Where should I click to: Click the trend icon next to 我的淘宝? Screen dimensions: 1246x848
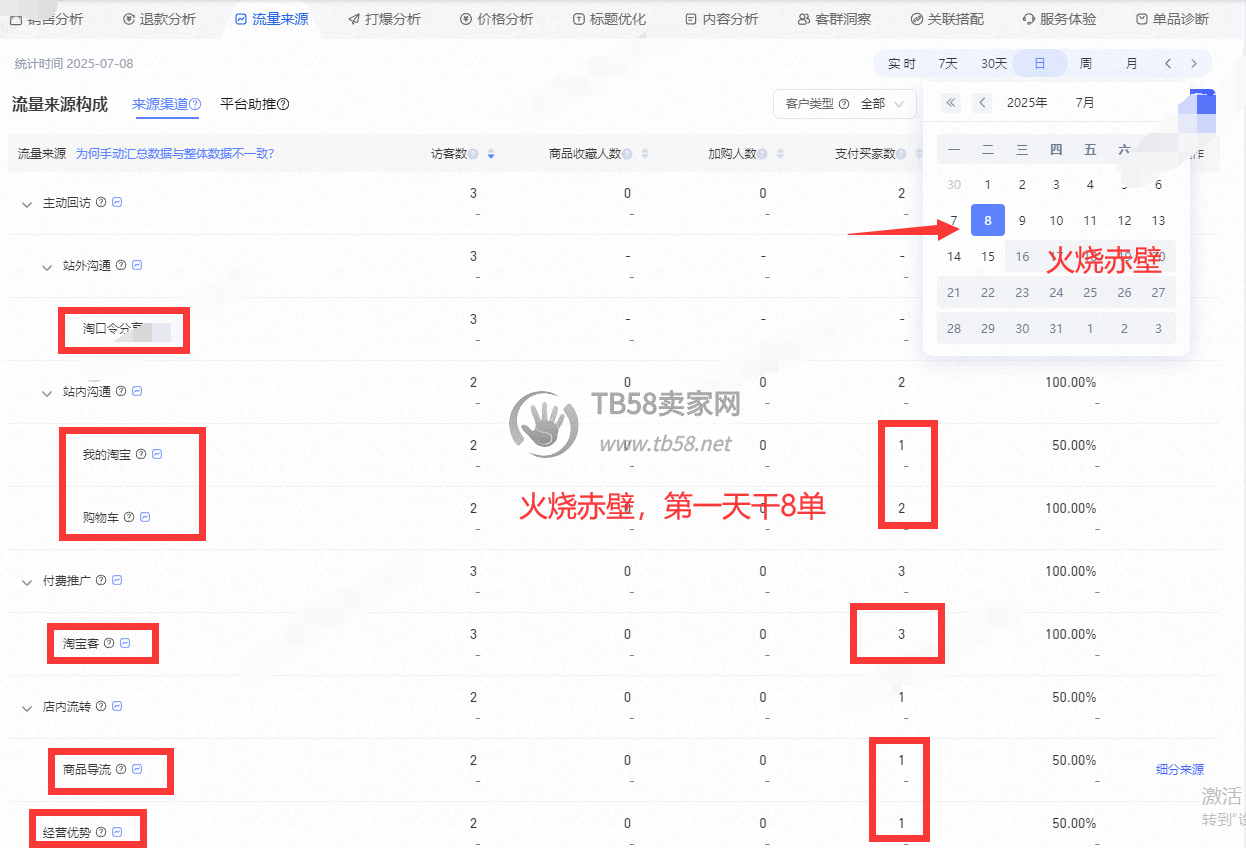point(157,454)
